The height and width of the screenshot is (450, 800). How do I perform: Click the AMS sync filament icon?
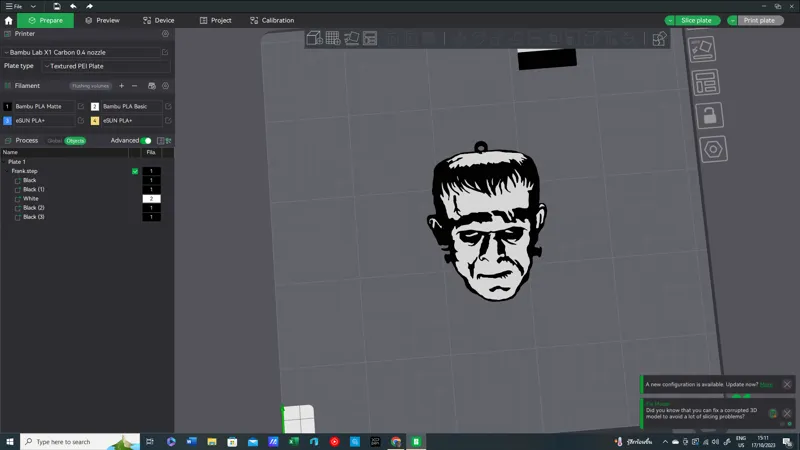[x=152, y=86]
